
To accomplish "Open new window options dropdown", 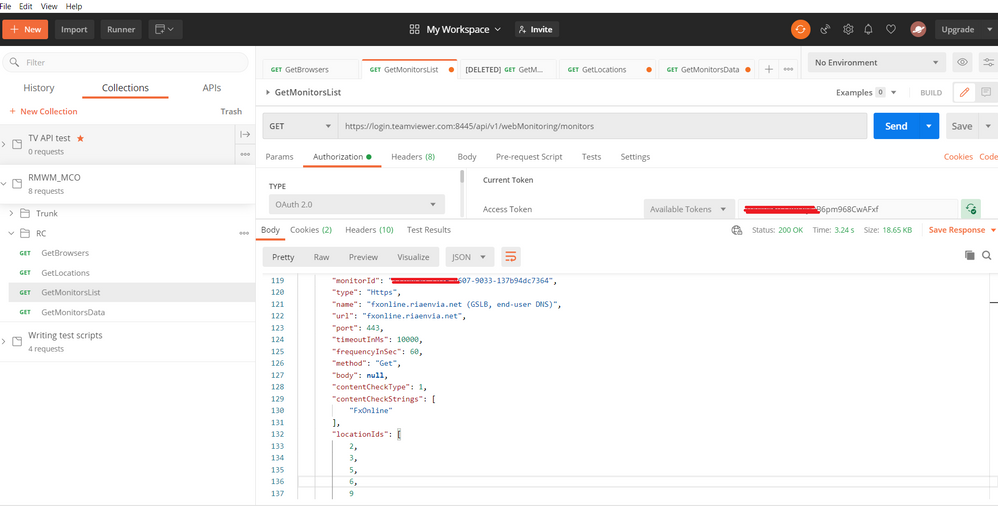I will point(165,29).
